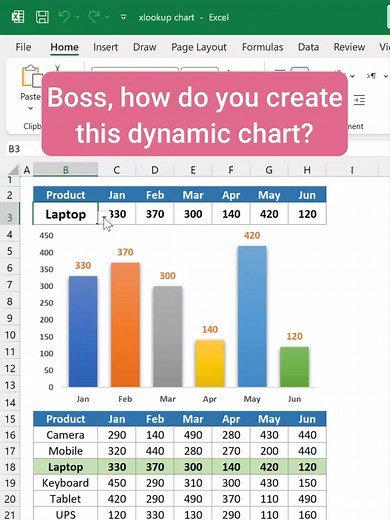Save the workbook with Save icon
Screen dimensions: 390x520
pos(42,17)
